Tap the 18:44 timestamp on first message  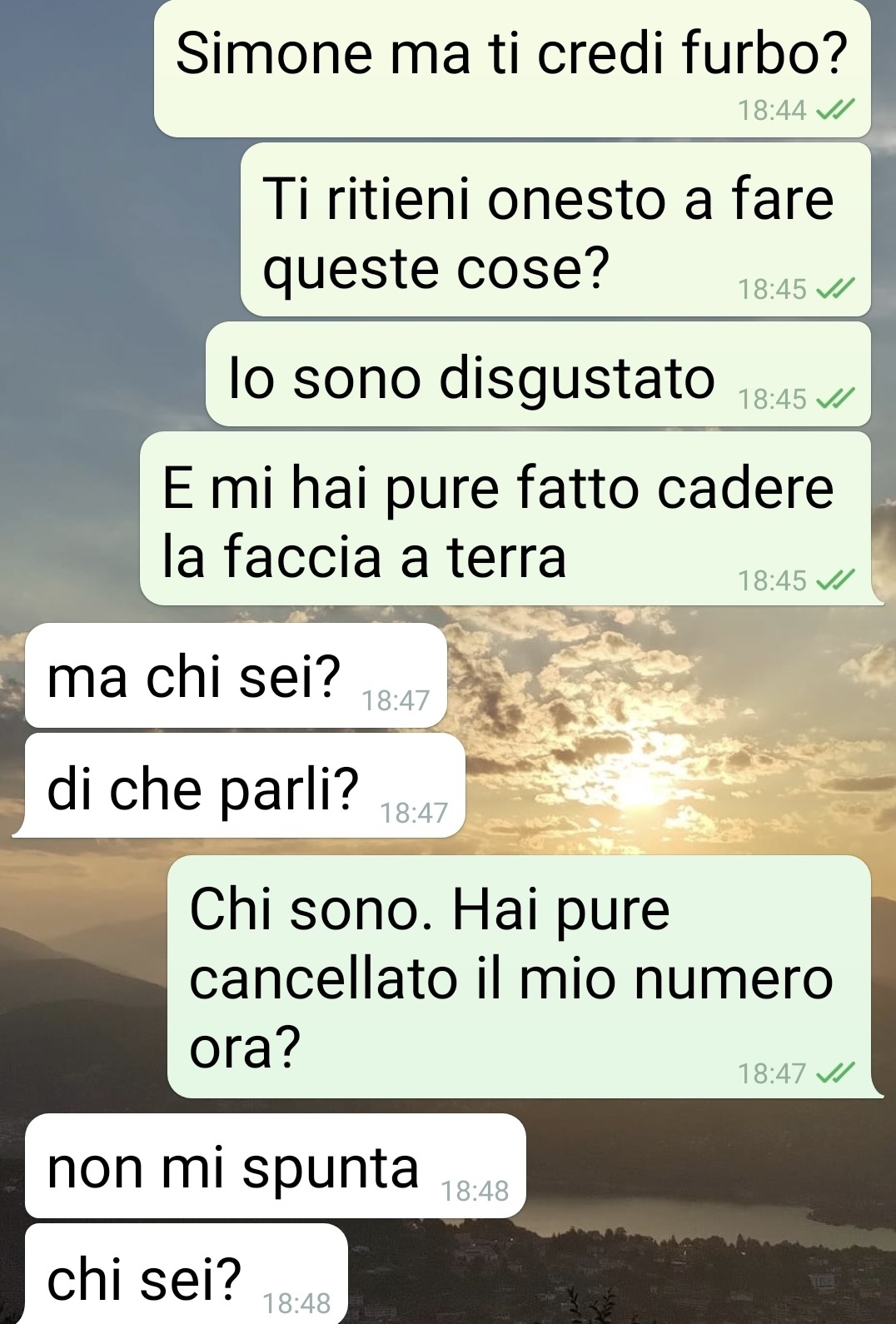coord(772,110)
